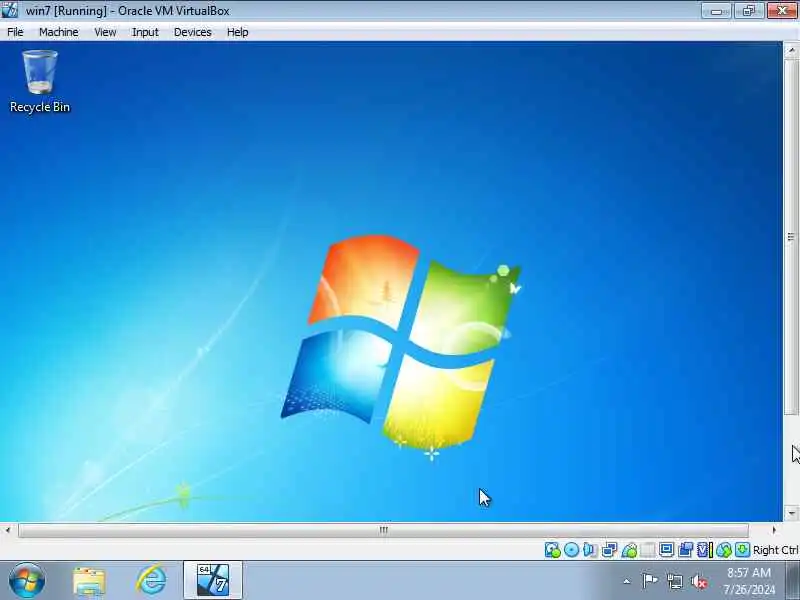Click the USB devices status icon
The width and height of the screenshot is (800, 600).
[x=629, y=550]
